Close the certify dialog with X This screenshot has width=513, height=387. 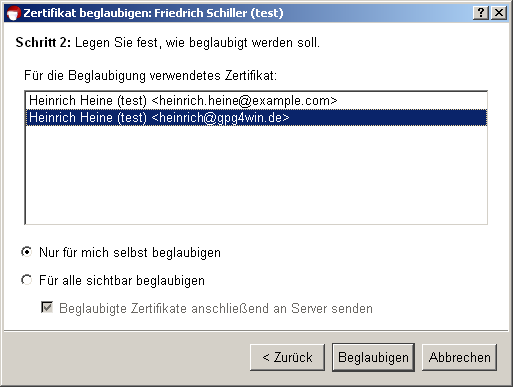coord(499,13)
